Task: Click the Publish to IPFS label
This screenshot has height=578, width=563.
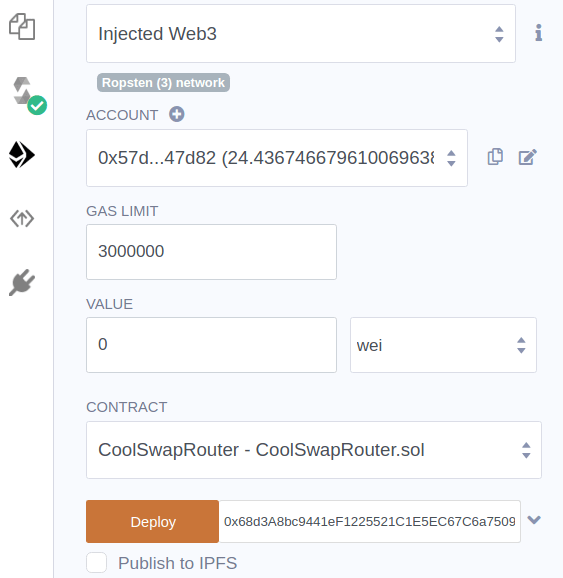Action: click(x=177, y=563)
